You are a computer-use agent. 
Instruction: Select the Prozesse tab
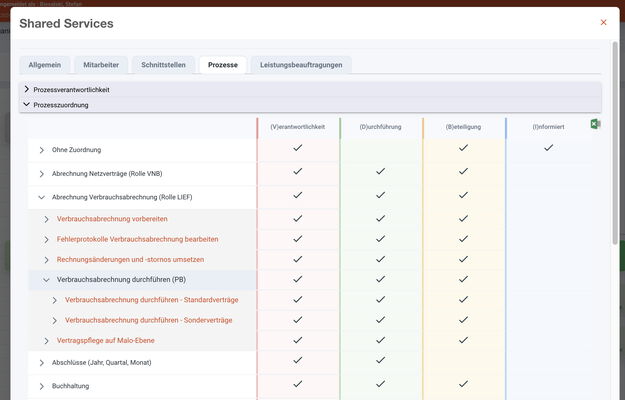tap(223, 65)
